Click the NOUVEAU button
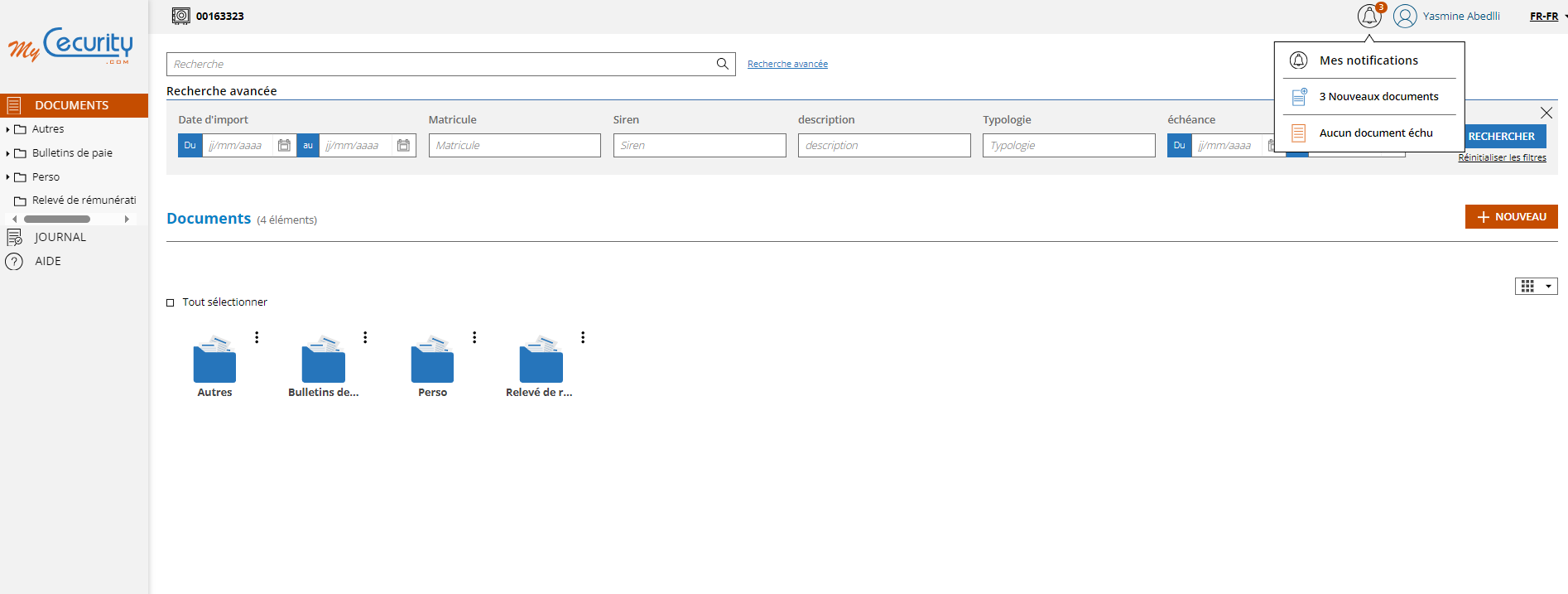The width and height of the screenshot is (1568, 594). pos(1511,216)
